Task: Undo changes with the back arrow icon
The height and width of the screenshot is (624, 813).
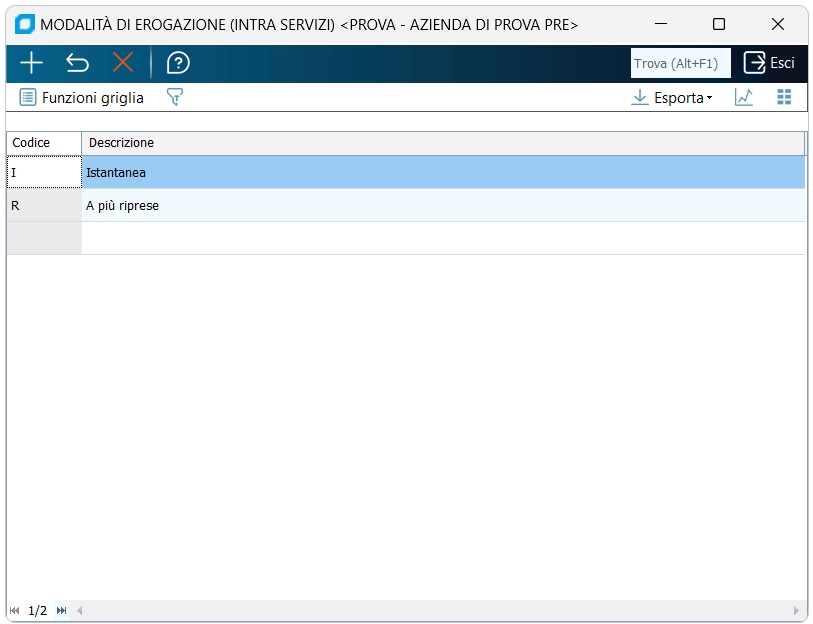Action: [x=77, y=63]
